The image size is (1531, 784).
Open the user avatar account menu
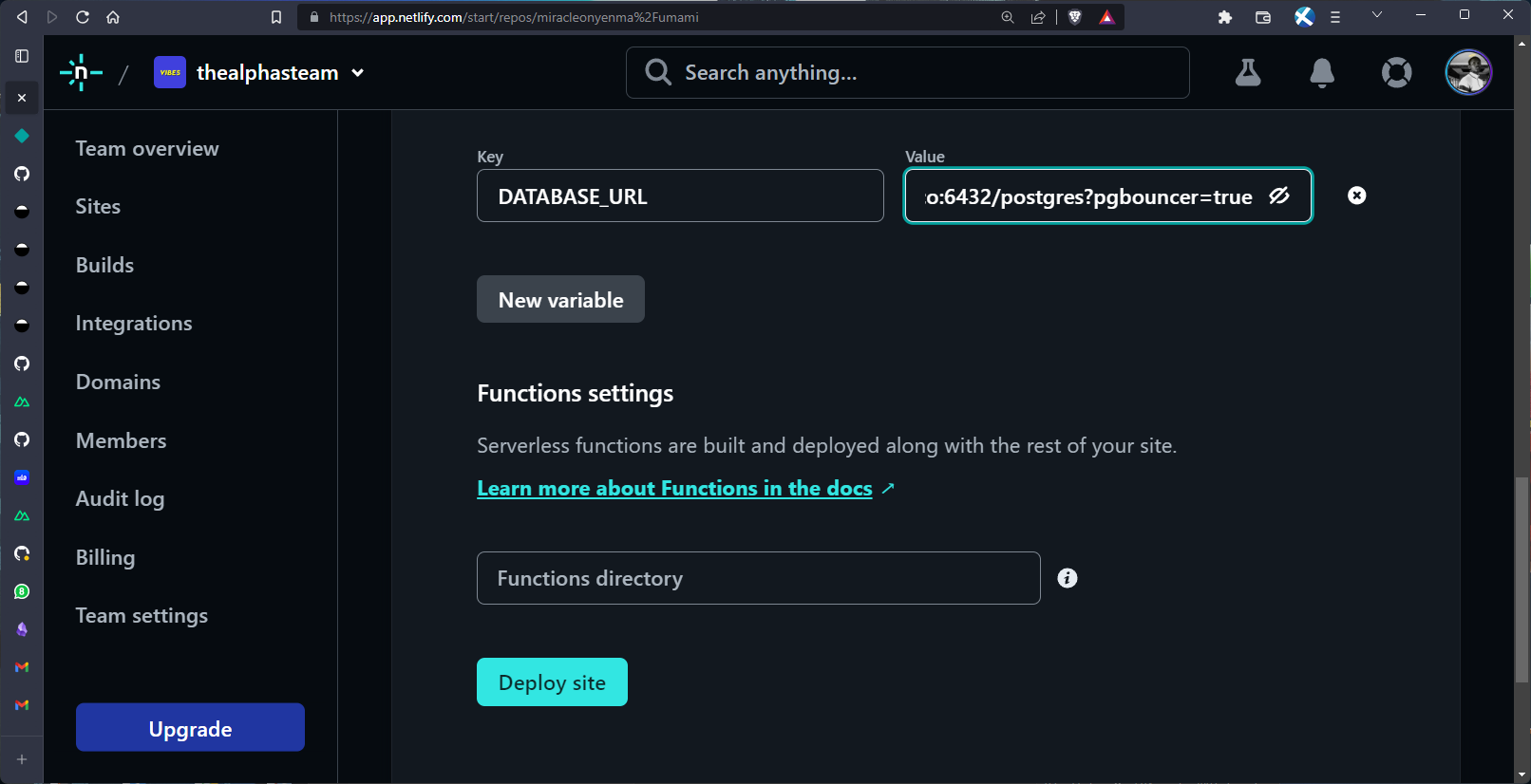tap(1468, 73)
